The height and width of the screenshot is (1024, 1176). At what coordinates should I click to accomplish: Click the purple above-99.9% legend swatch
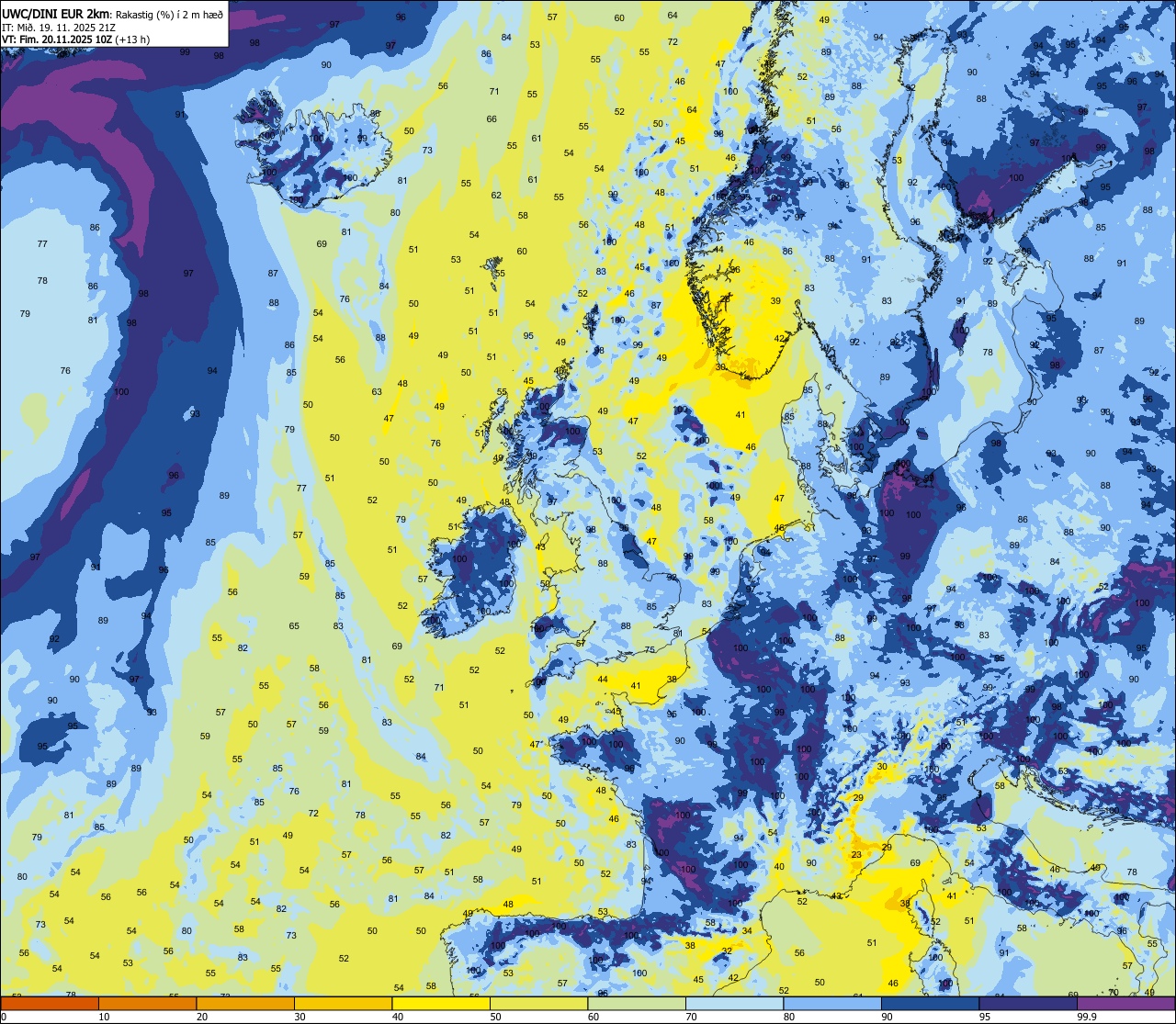pyautogui.click(x=1125, y=1003)
